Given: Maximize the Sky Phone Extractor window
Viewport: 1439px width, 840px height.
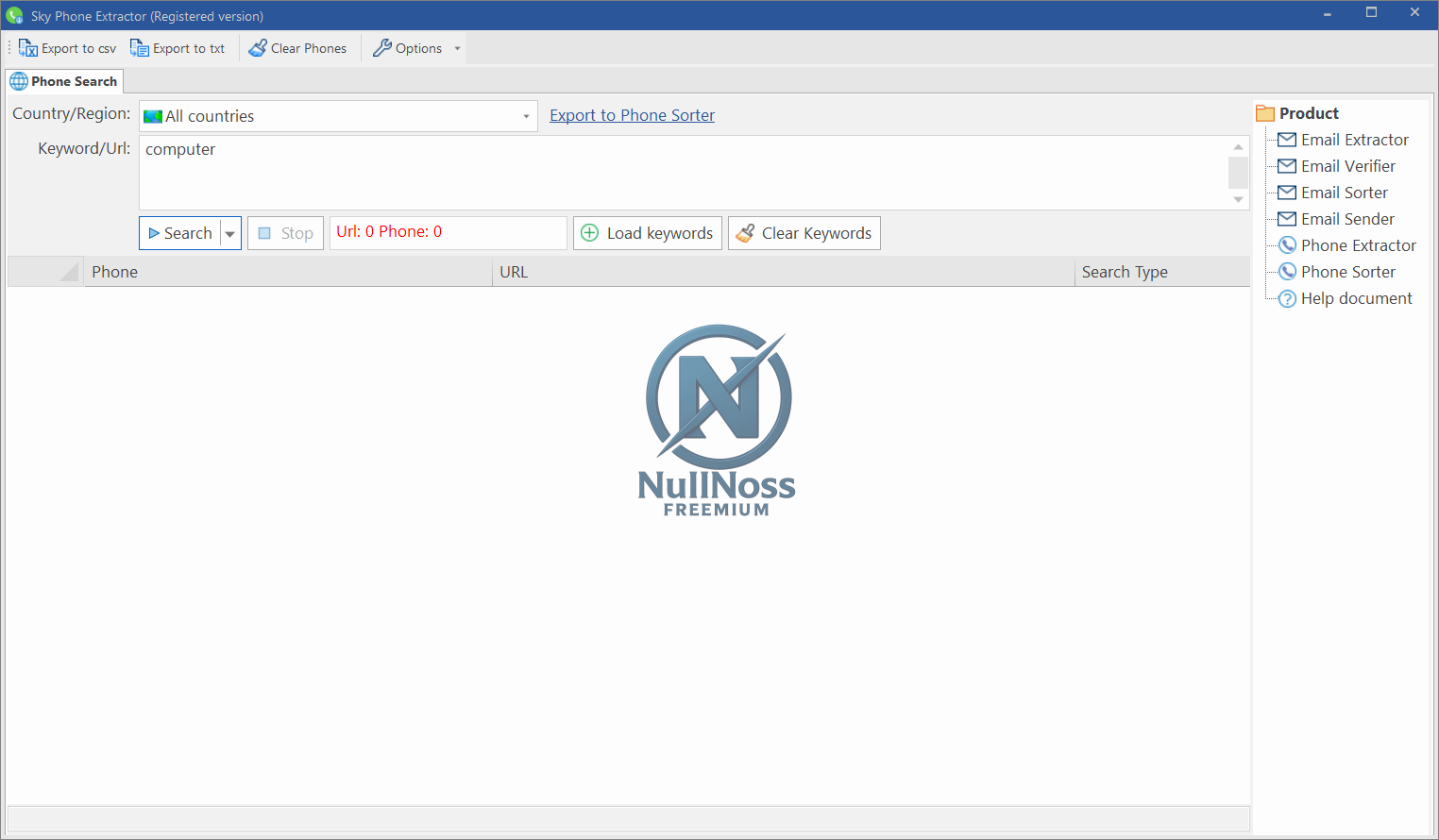Looking at the screenshot, I should coord(1371,14).
